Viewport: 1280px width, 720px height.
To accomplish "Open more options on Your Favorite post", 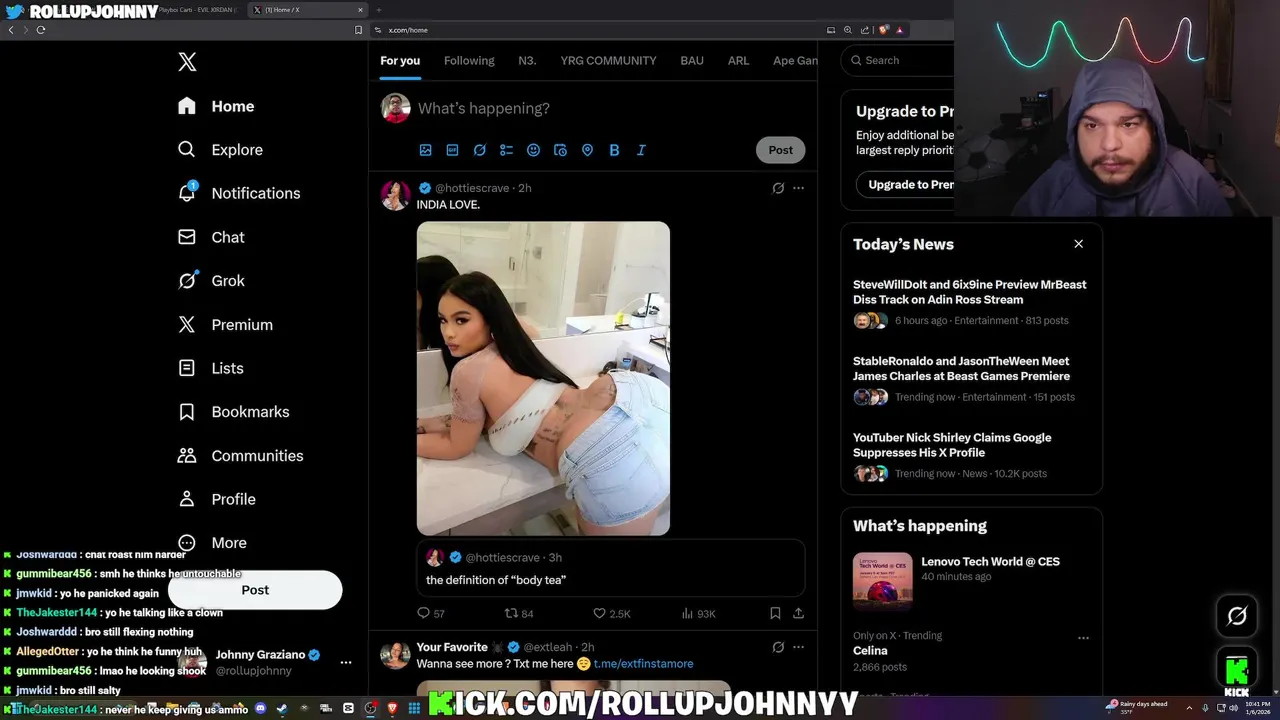I will tap(798, 647).
